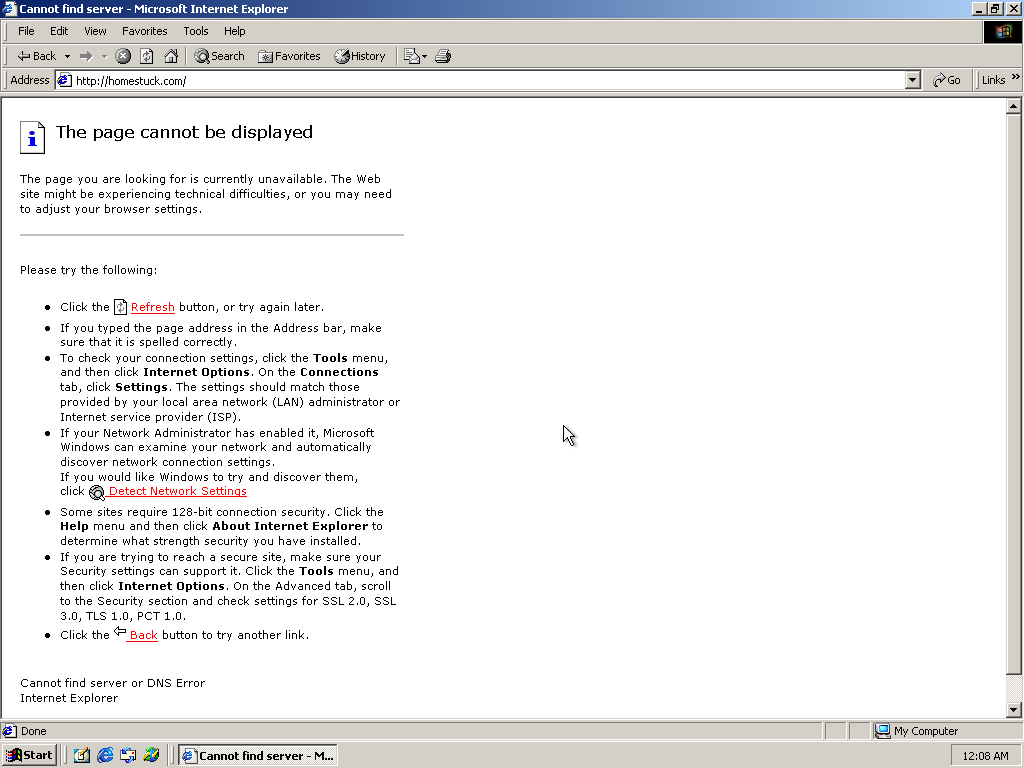Open the Forward history dropdown arrow

coord(104,56)
